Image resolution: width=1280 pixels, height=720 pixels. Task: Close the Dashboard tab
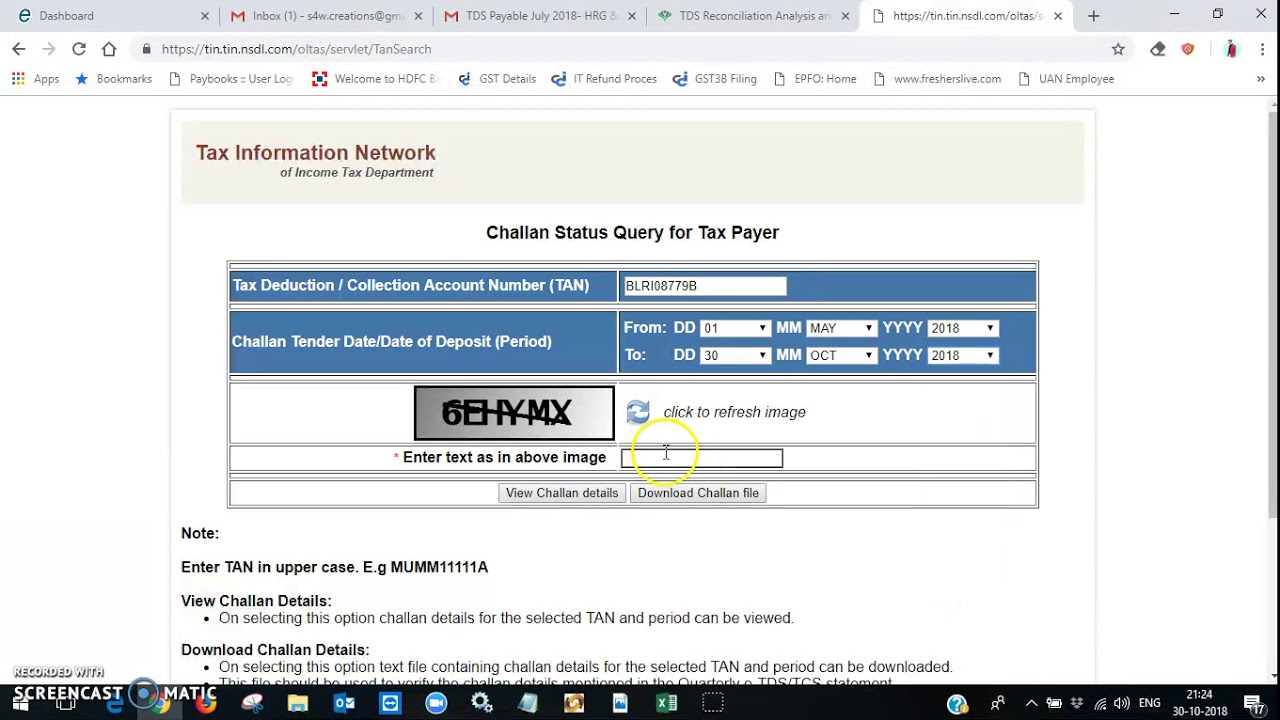205,16
